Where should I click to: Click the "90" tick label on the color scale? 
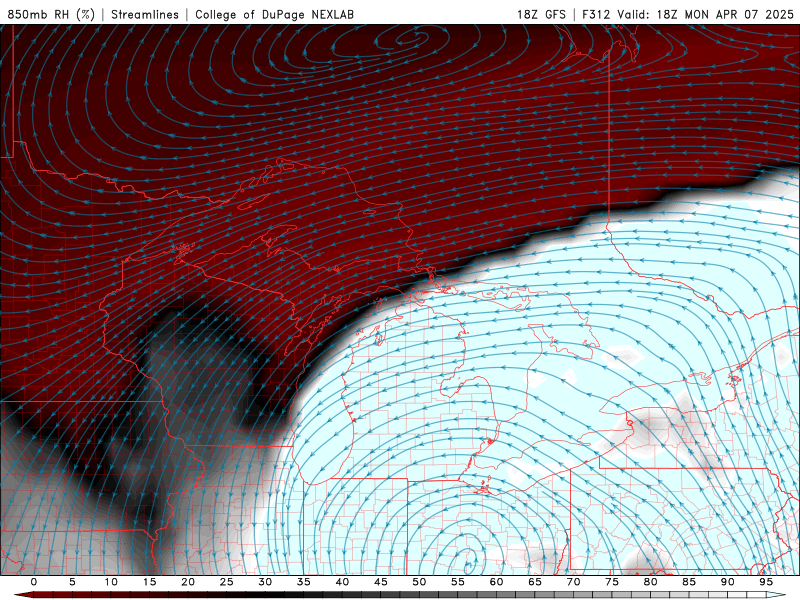[728, 582]
